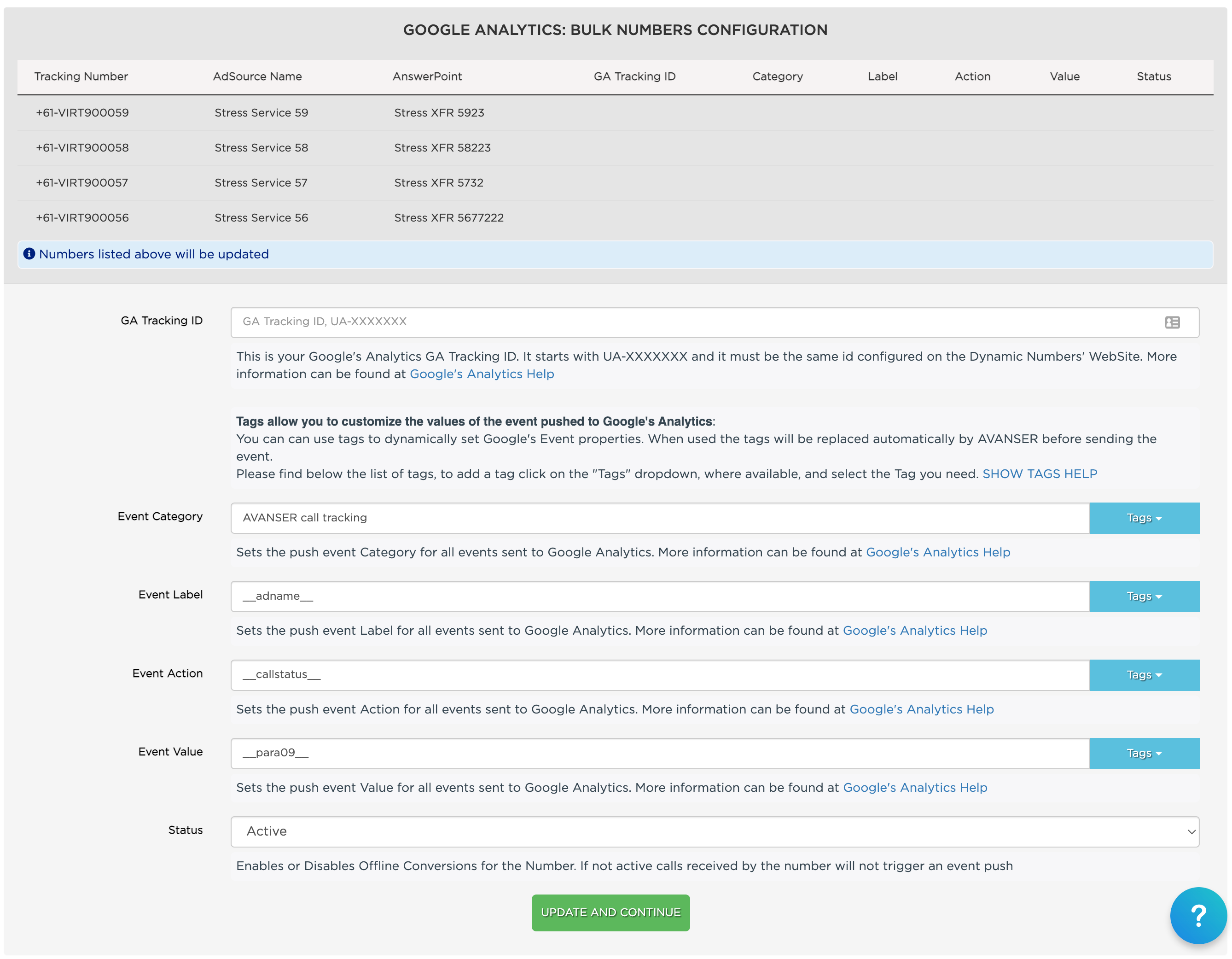
Task: Click SHOW TAGS HELP link
Action: coord(1039,474)
